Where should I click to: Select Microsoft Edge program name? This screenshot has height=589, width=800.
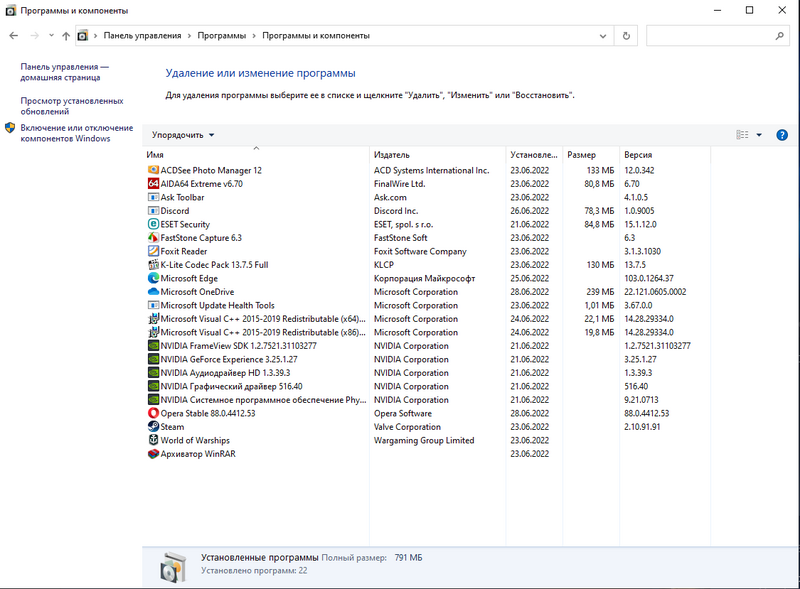click(x=189, y=278)
